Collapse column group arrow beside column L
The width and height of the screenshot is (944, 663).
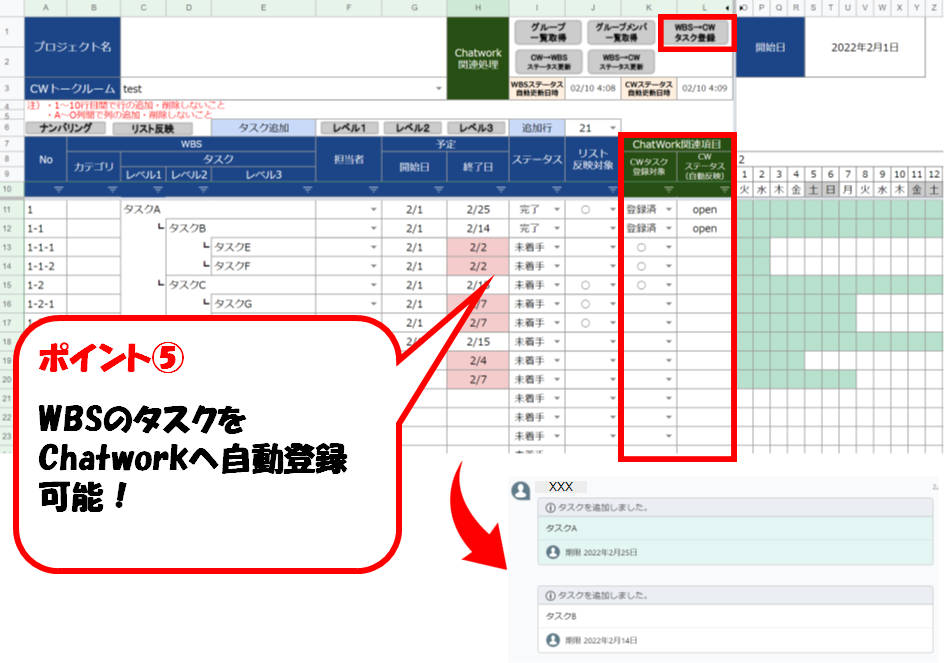727,8
